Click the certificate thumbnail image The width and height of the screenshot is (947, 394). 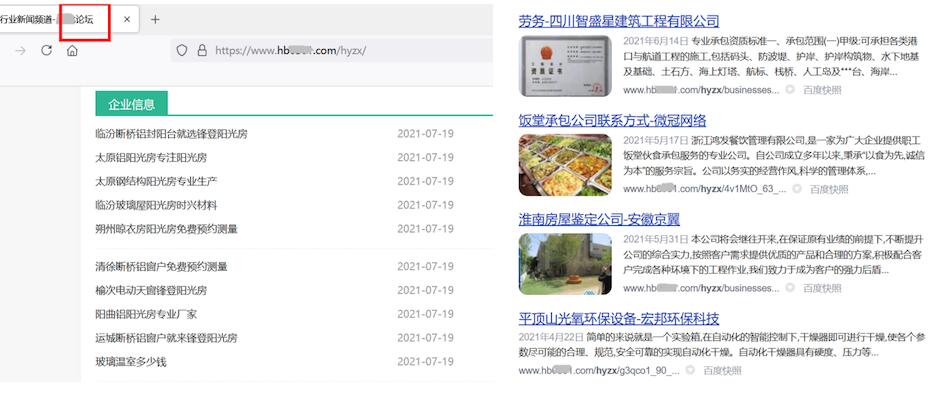pos(565,66)
